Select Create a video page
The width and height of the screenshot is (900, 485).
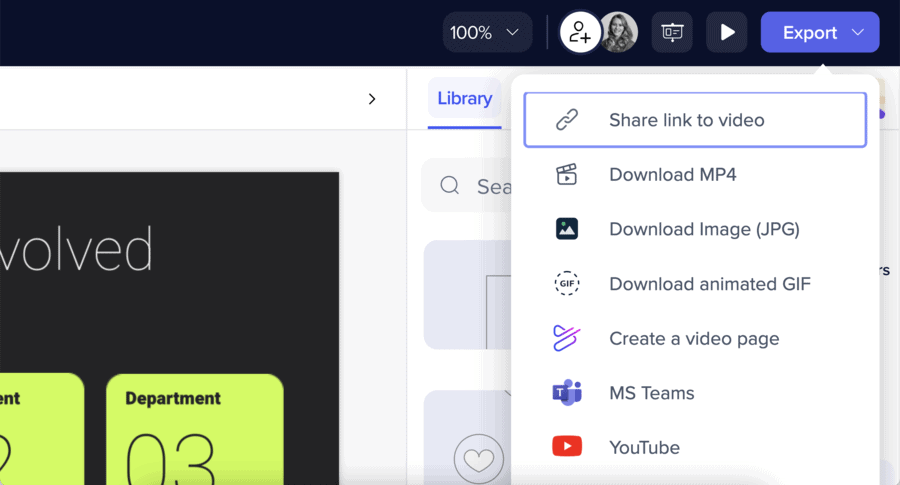pos(695,338)
